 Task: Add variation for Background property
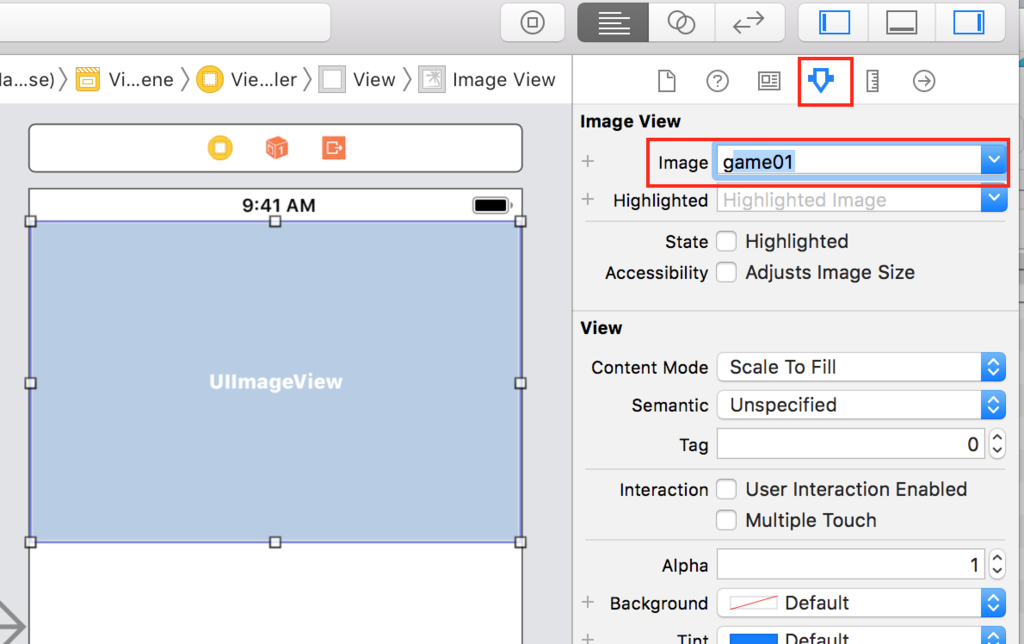[588, 602]
